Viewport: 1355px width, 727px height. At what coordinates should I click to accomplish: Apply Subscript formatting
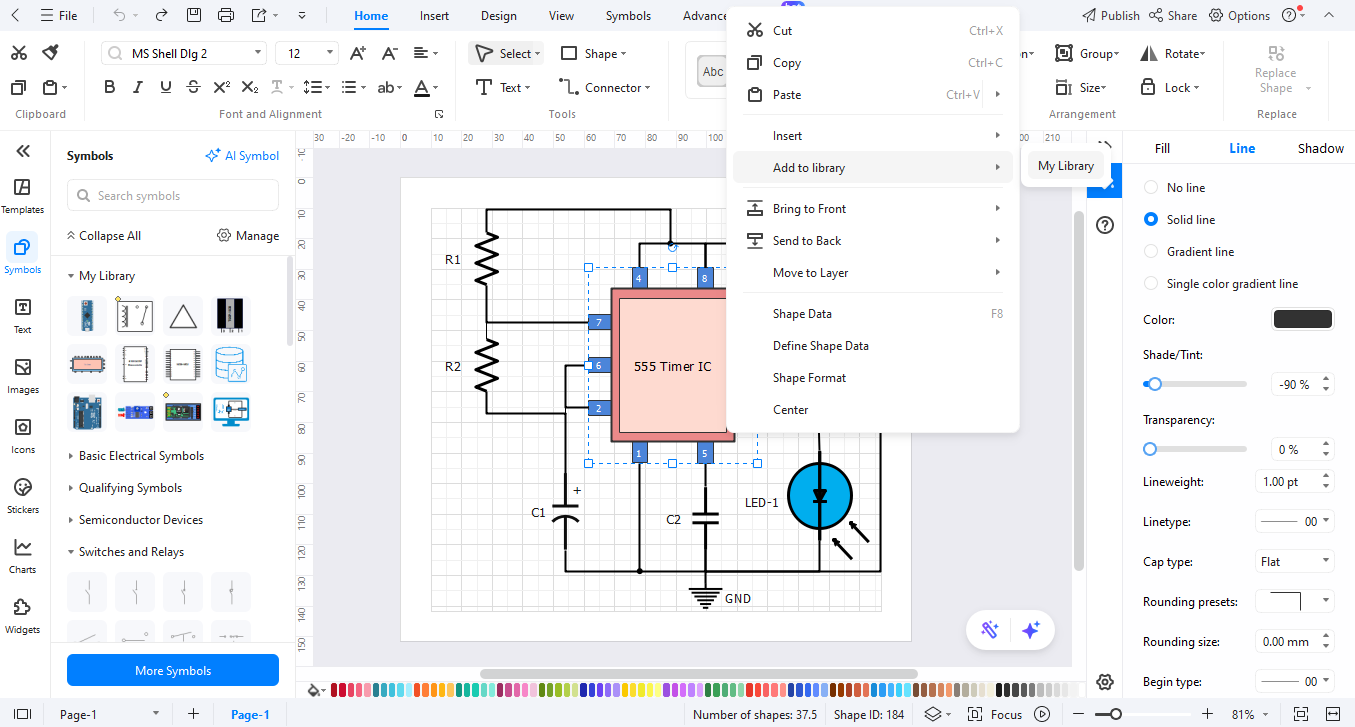click(250, 88)
